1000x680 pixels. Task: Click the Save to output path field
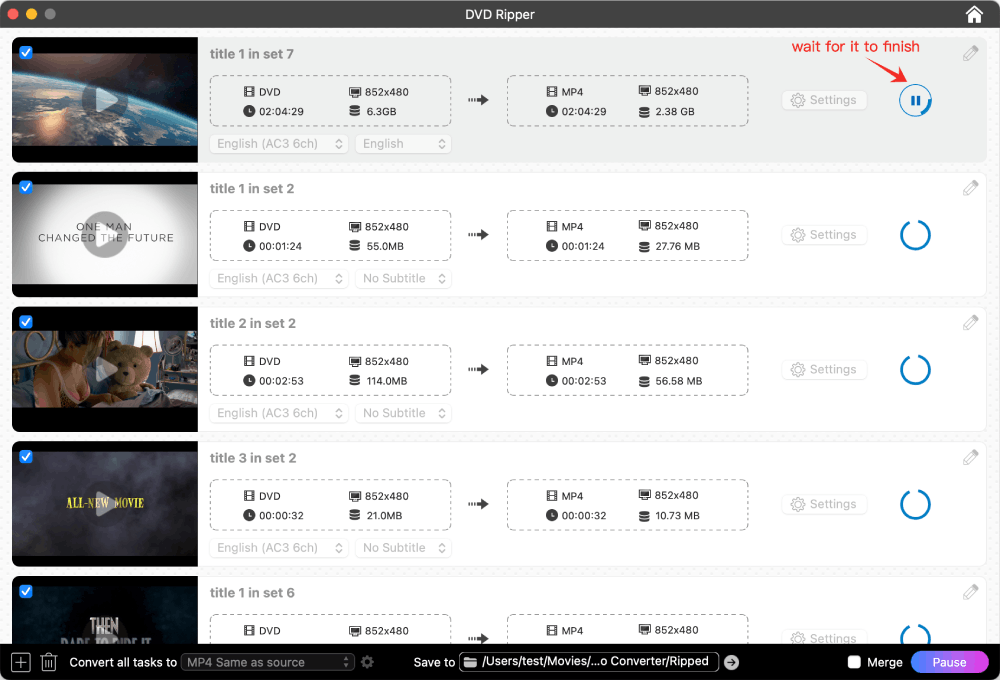[x=588, y=662]
